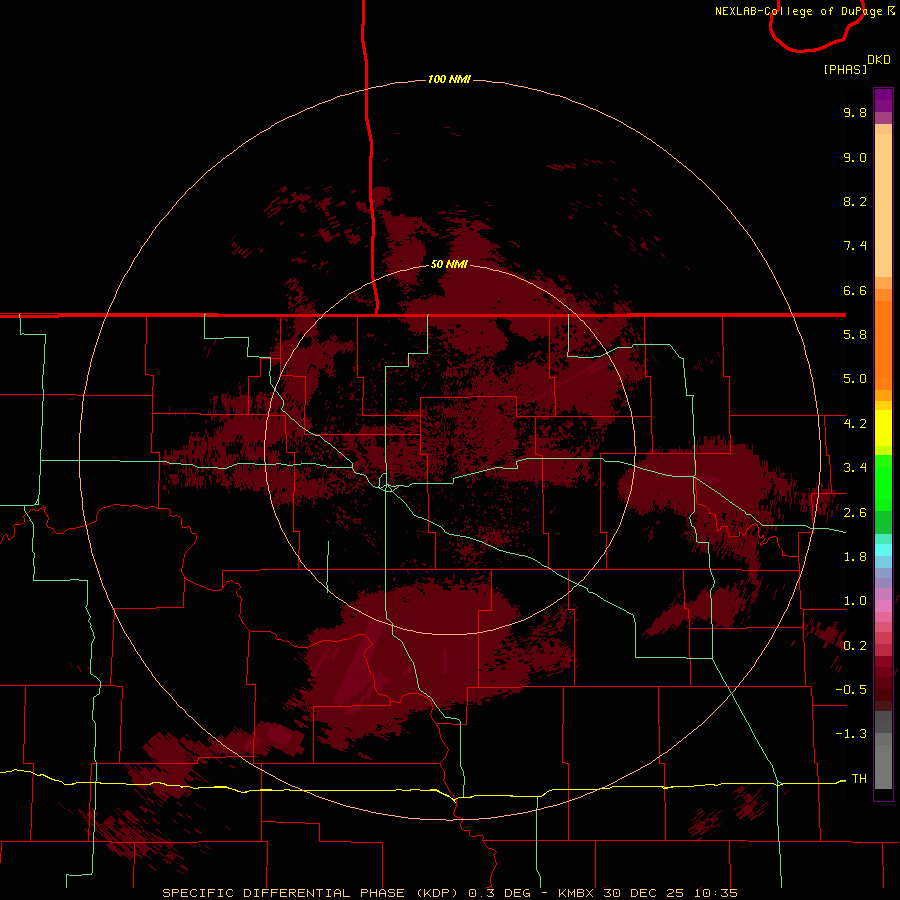900x900 pixels.
Task: Click the orange band of the color scale
Action: [883, 344]
